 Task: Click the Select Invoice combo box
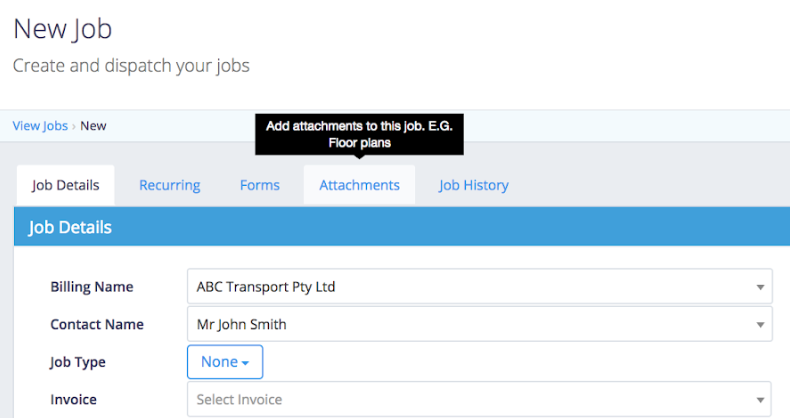tap(479, 399)
